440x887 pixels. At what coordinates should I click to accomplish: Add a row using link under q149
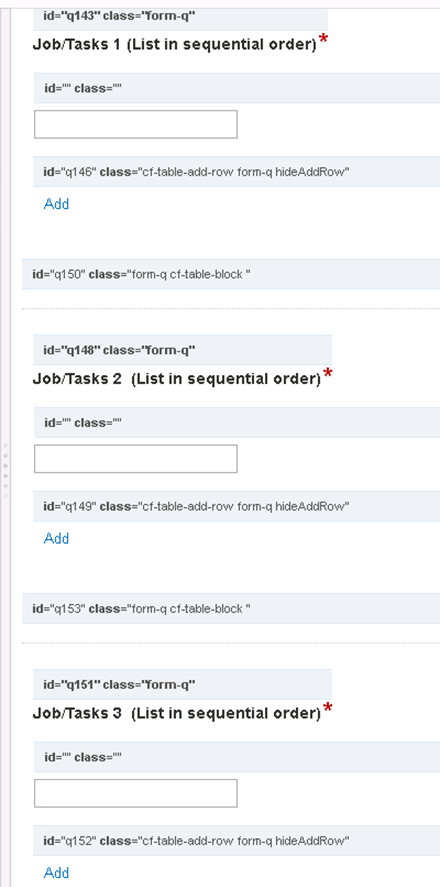tap(57, 538)
